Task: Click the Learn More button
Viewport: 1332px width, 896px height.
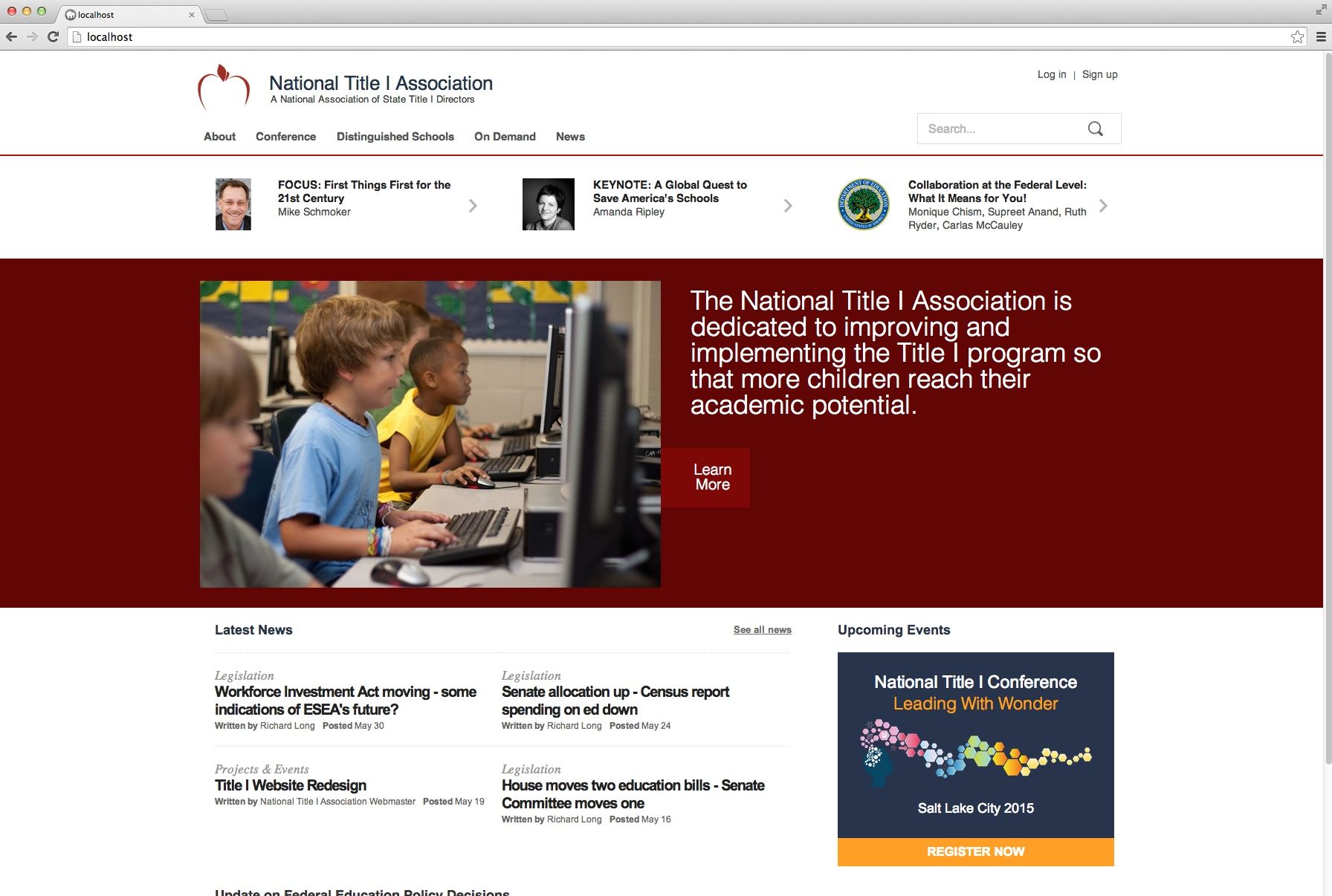Action: [x=705, y=478]
